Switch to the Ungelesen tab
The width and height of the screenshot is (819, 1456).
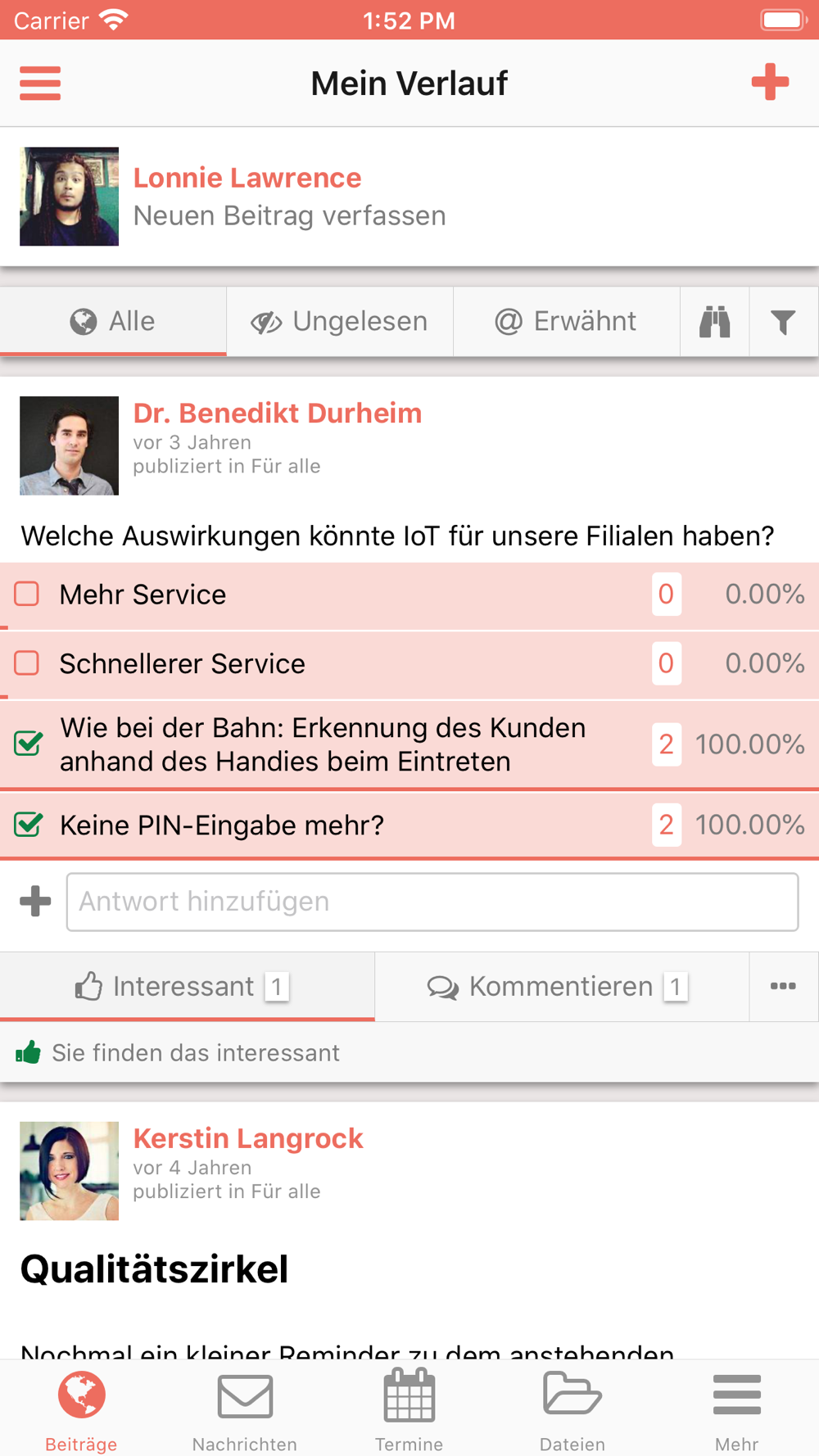[340, 322]
